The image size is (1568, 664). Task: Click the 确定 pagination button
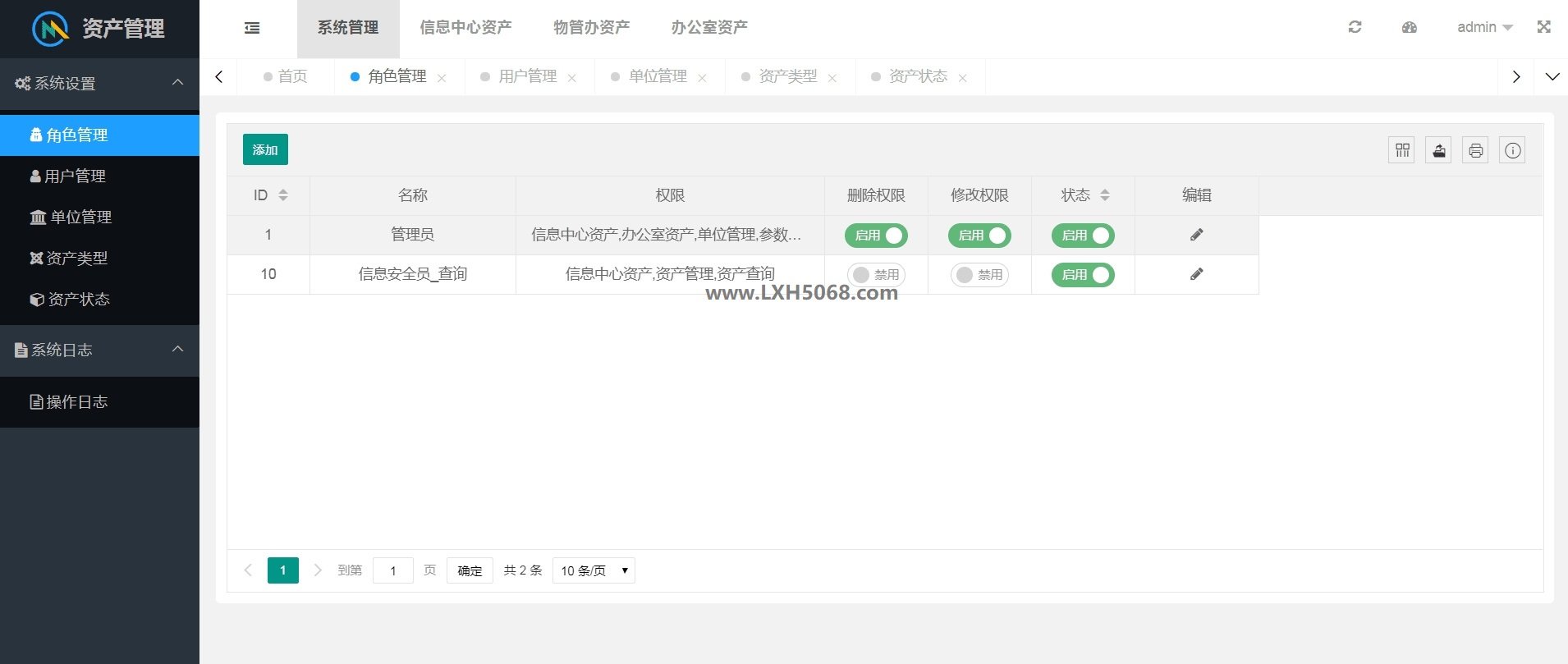[470, 570]
